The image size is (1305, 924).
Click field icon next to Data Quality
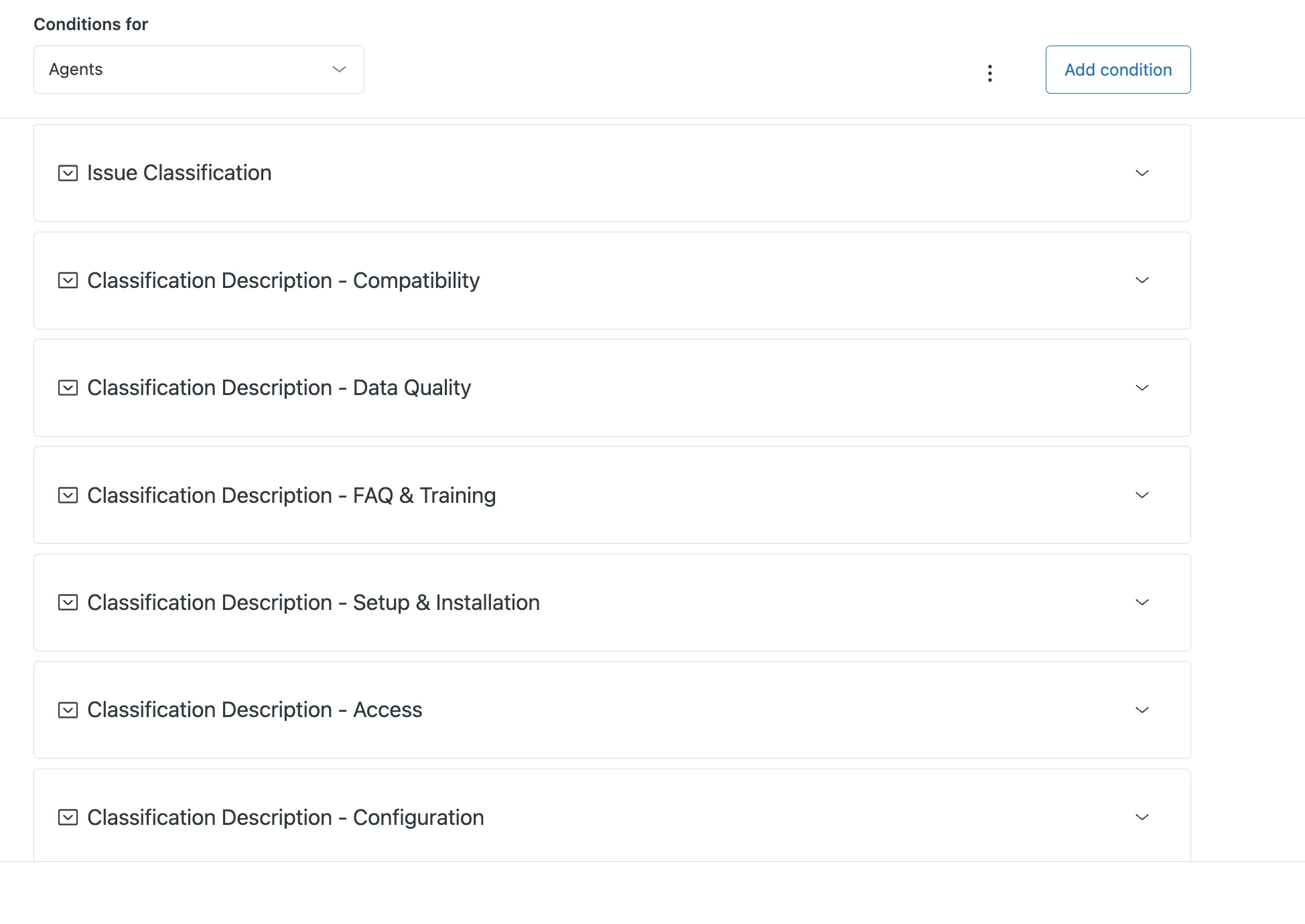tap(68, 388)
